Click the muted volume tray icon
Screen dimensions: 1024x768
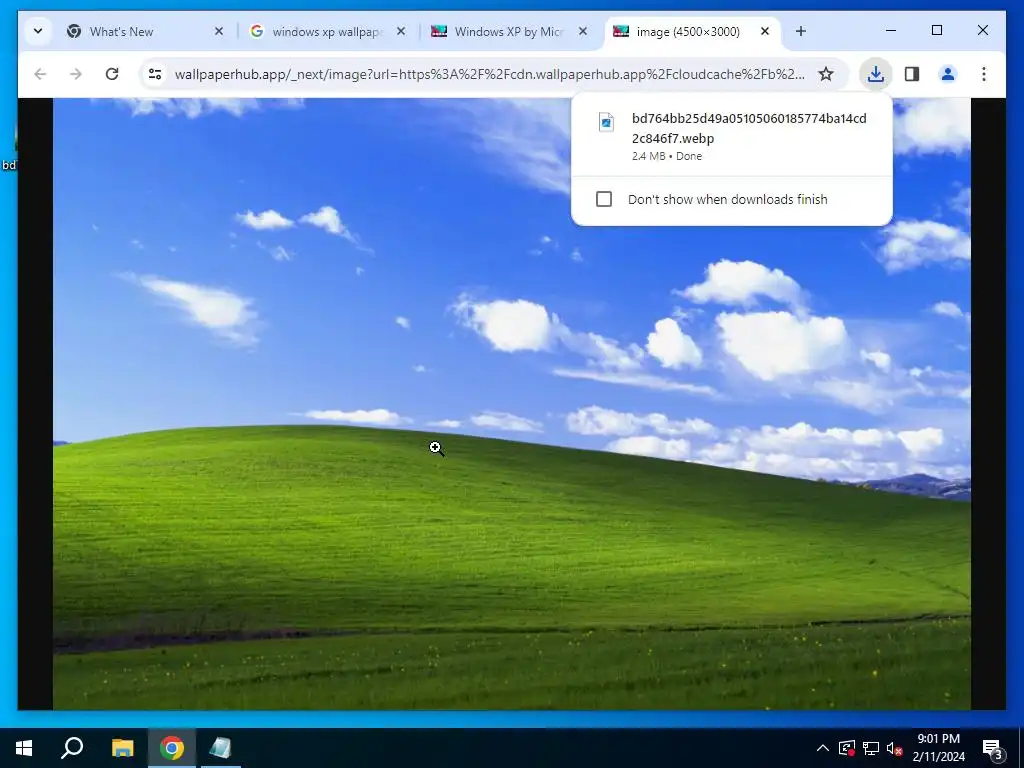pos(895,748)
